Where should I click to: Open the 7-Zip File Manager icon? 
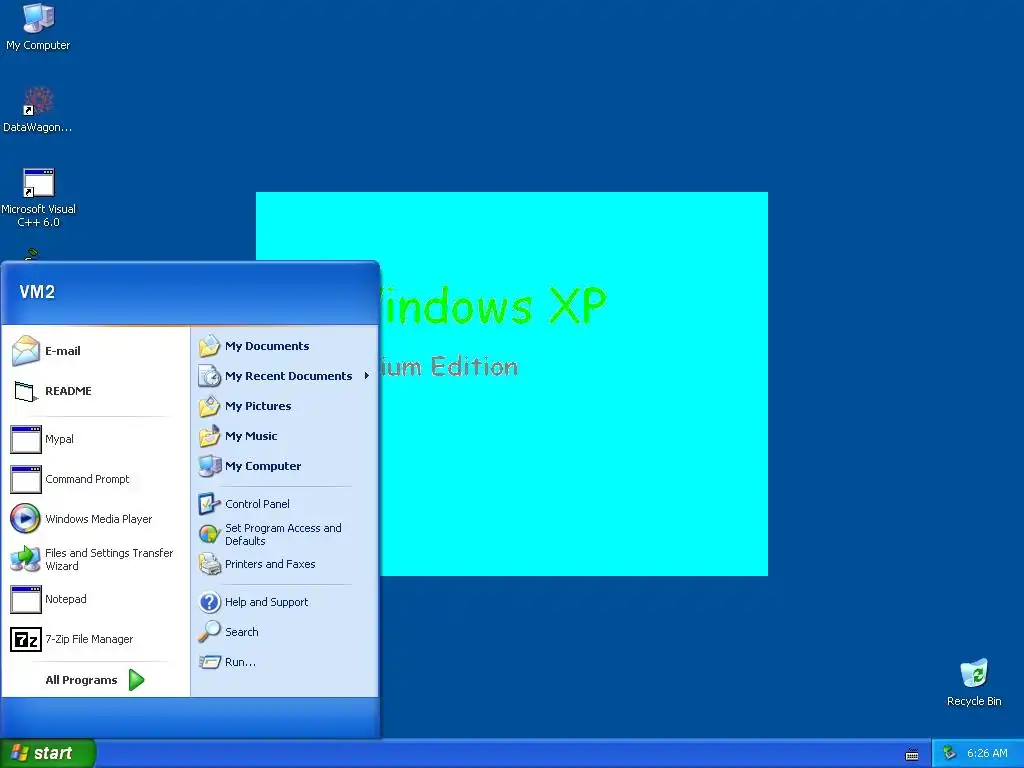(x=25, y=639)
